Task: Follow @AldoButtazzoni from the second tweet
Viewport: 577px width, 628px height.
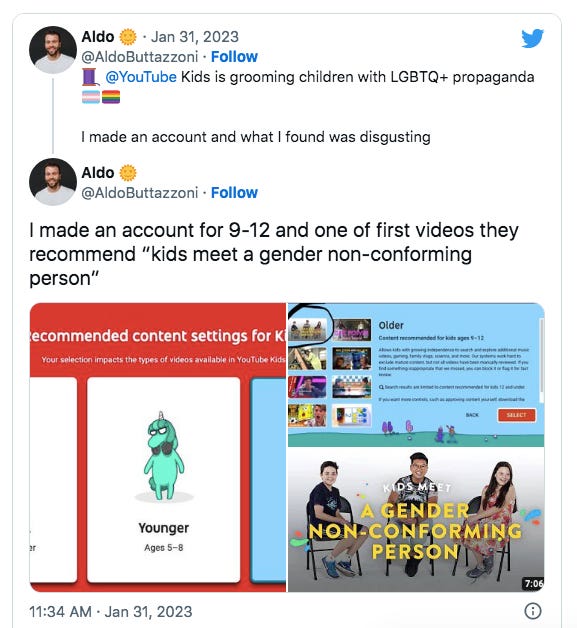Action: [234, 193]
